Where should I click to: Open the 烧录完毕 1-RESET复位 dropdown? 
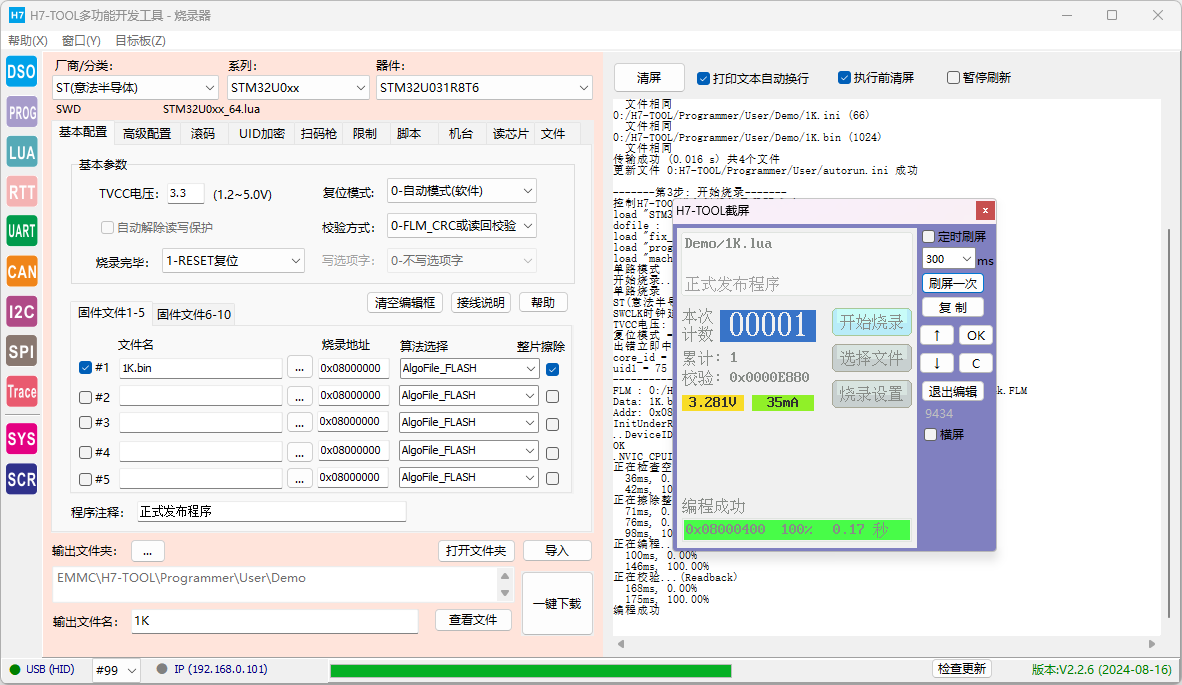(234, 261)
